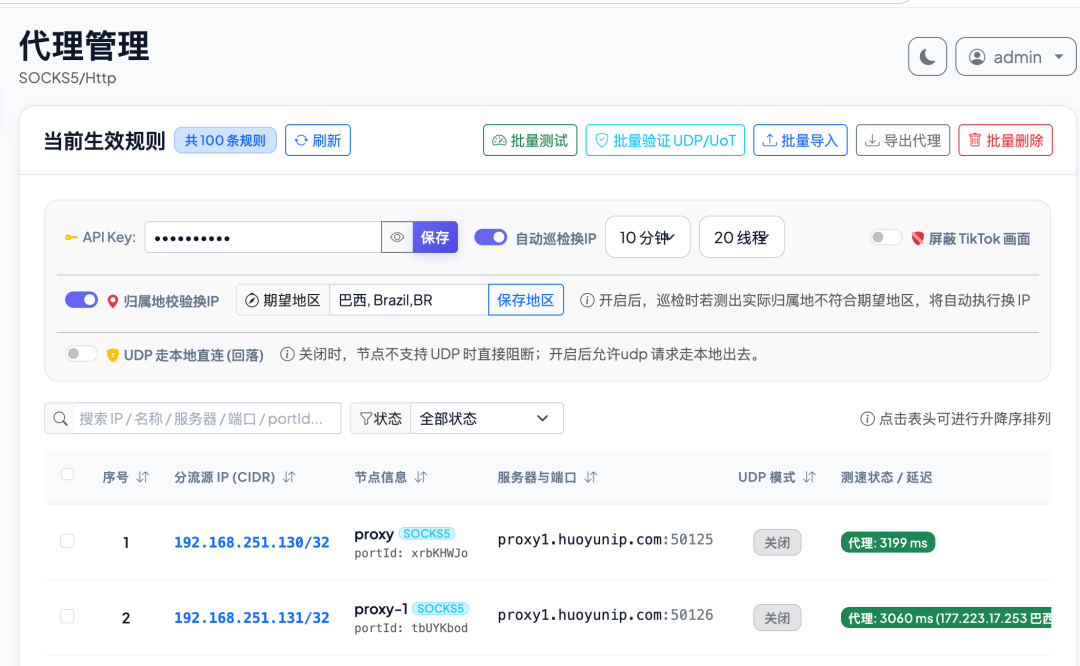Click the red location pin icon

tap(113, 301)
